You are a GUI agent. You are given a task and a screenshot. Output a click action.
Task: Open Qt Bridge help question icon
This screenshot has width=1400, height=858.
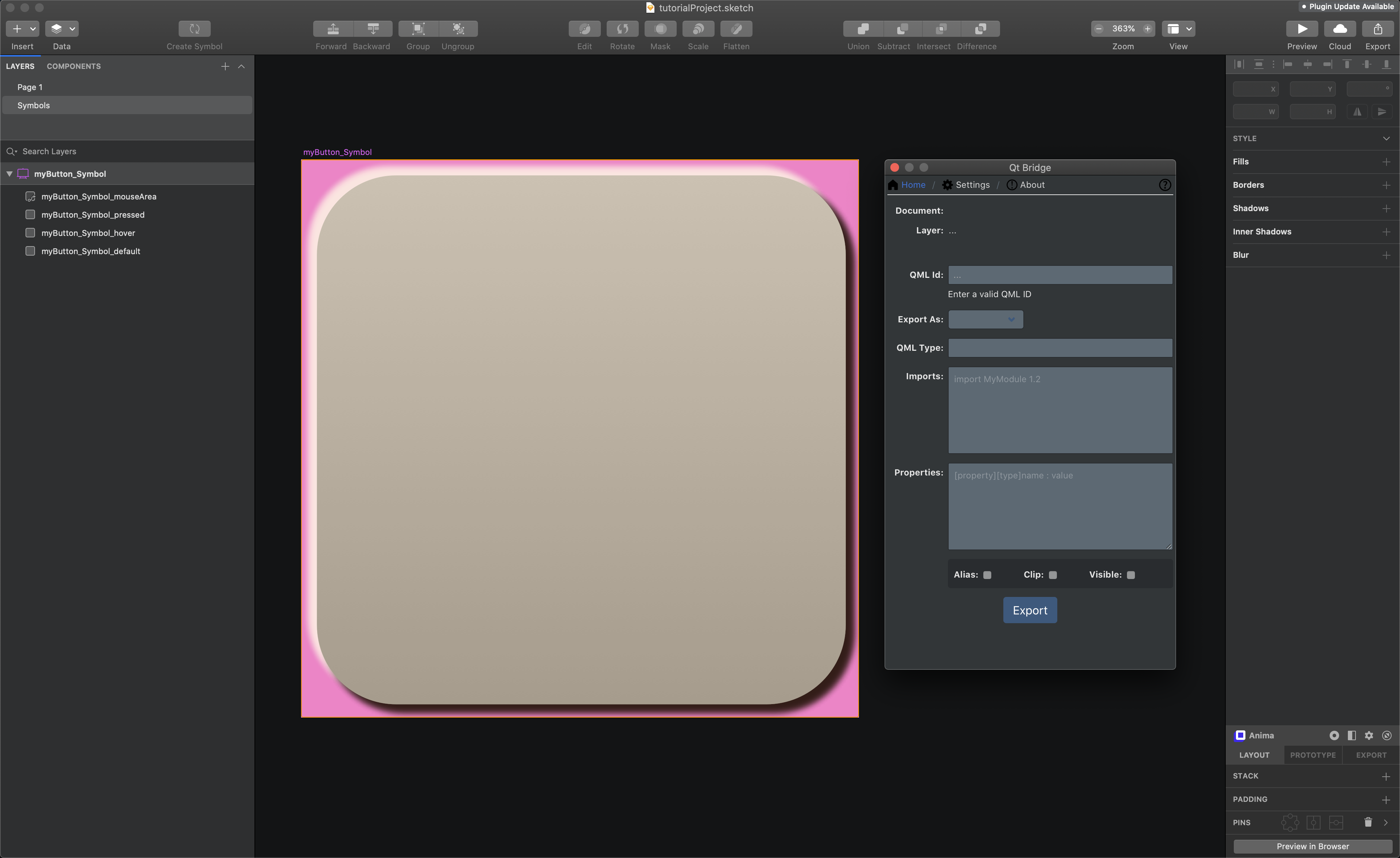tap(1165, 185)
